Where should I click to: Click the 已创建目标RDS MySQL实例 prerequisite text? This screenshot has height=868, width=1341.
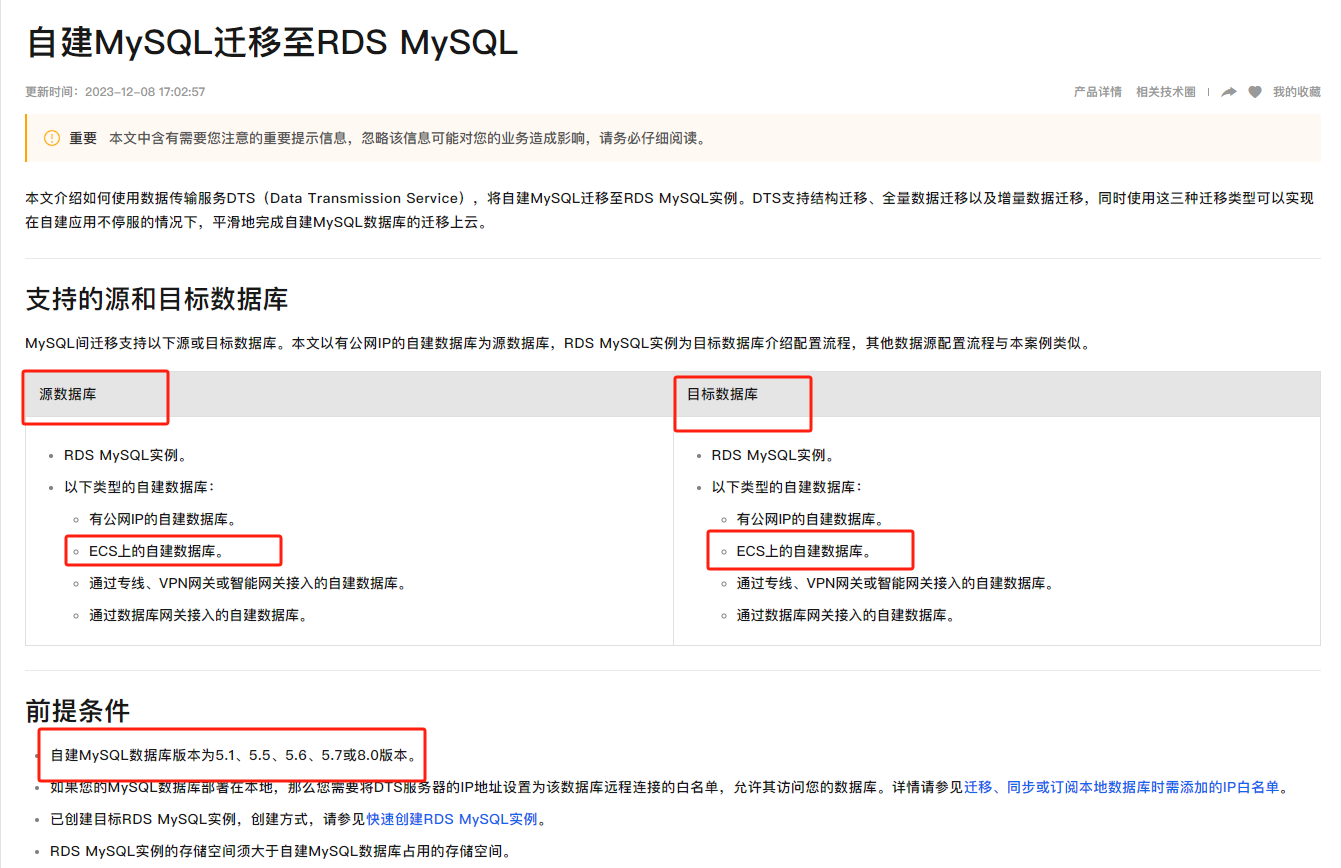[299, 819]
